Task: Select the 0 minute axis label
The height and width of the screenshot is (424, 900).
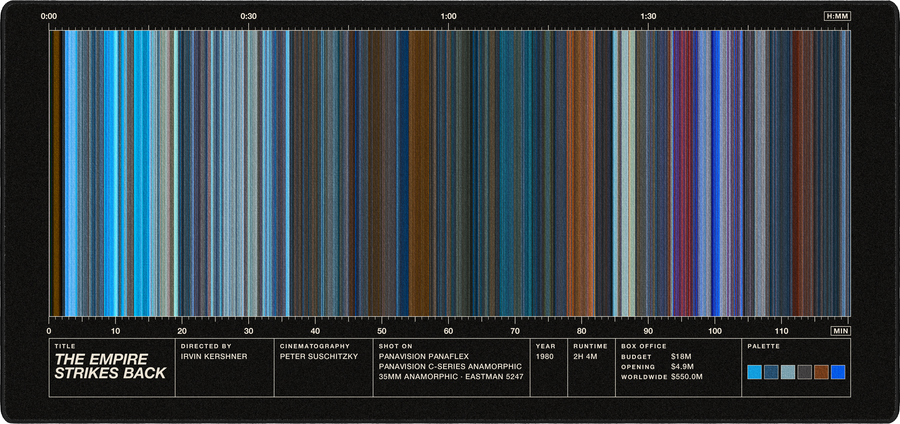Action: (x=49, y=331)
